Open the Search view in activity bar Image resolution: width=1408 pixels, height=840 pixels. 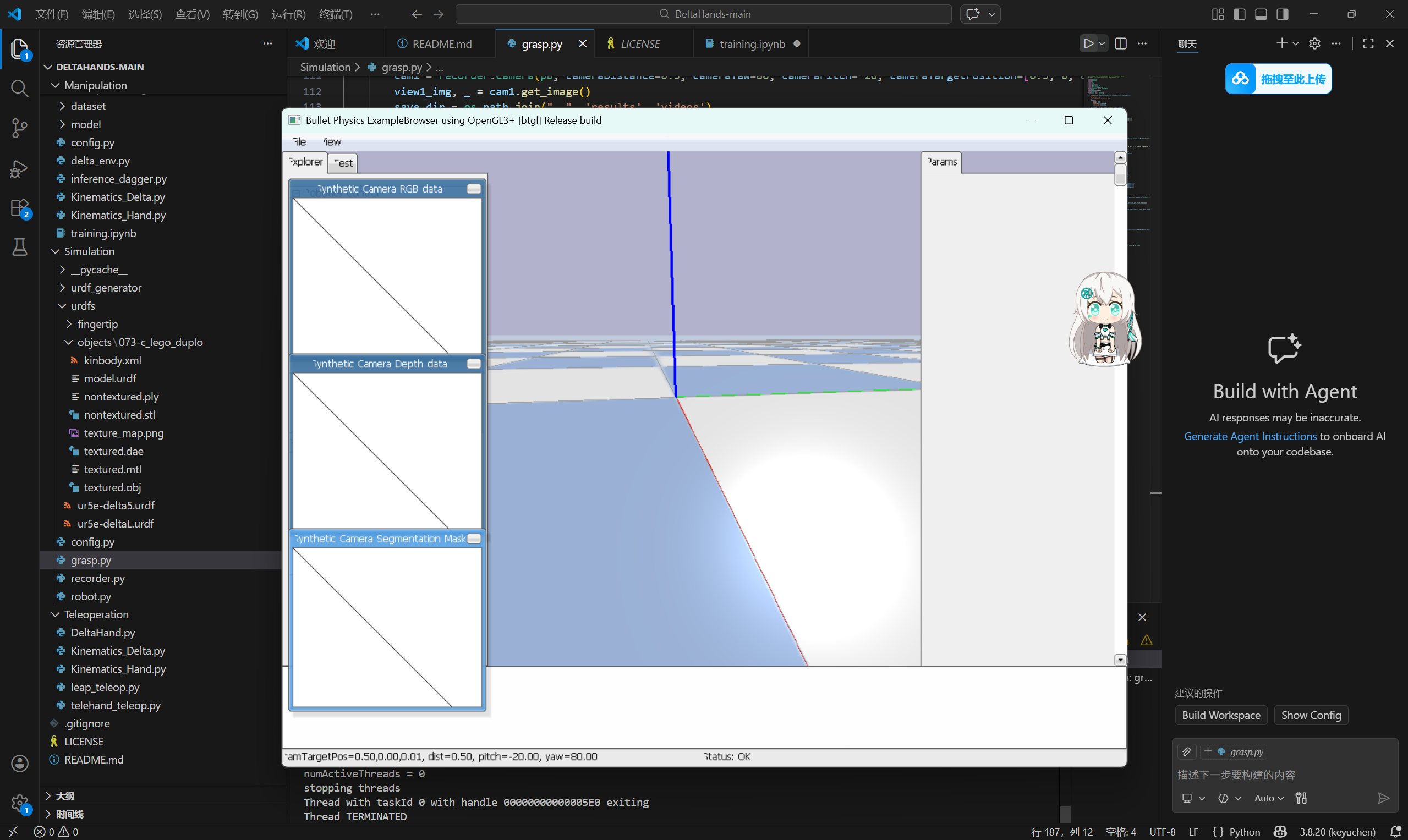(19, 87)
